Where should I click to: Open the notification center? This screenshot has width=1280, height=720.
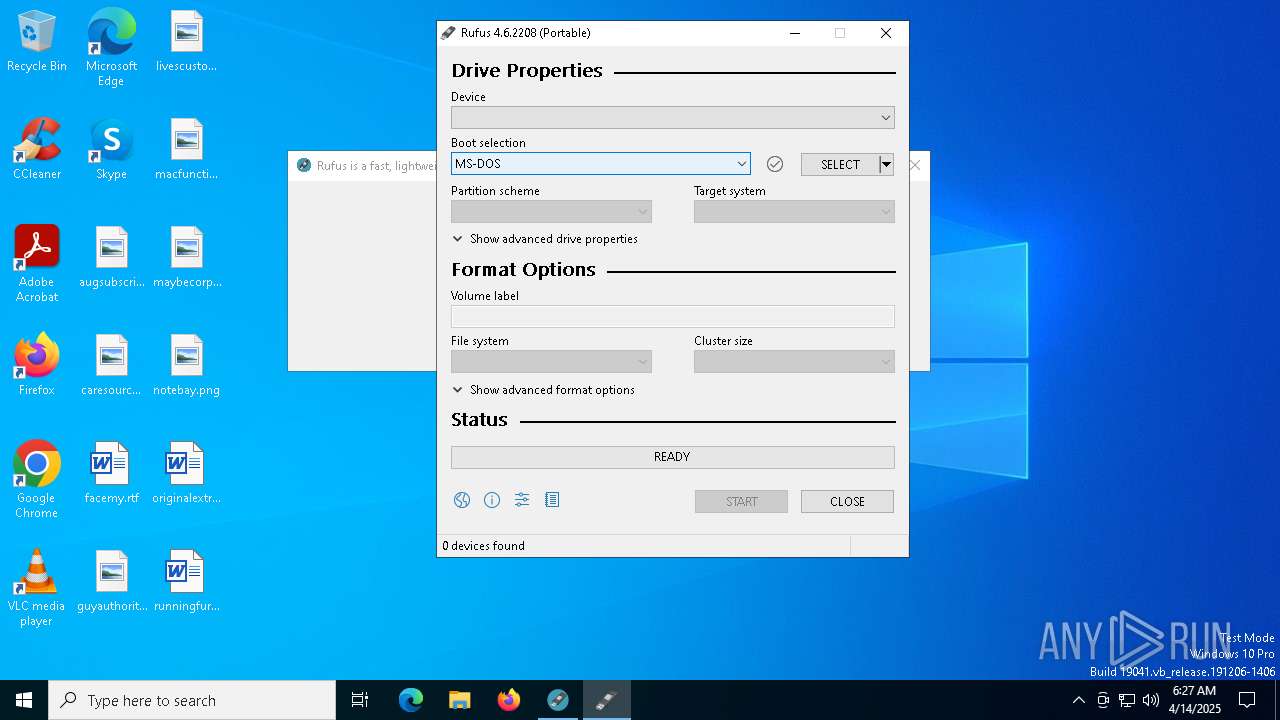(x=1247, y=700)
